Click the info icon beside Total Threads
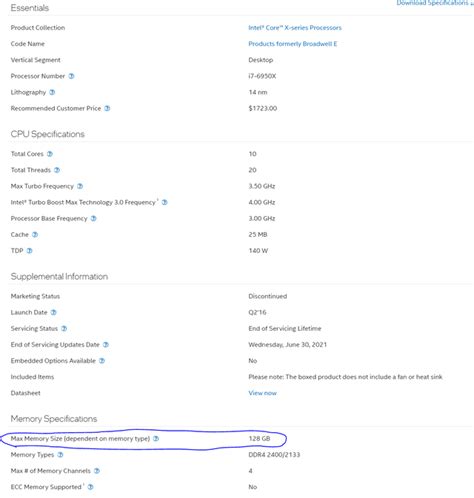 point(57,170)
